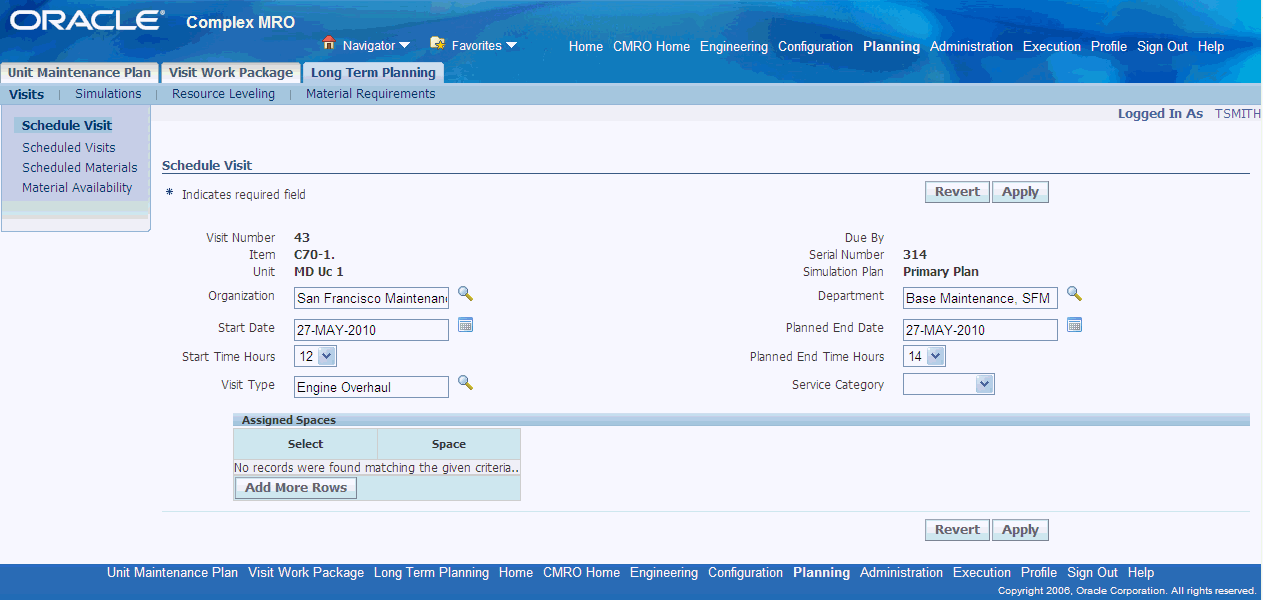The width and height of the screenshot is (1263, 600).
Task: Open Engineering in top navigation
Action: coord(734,47)
